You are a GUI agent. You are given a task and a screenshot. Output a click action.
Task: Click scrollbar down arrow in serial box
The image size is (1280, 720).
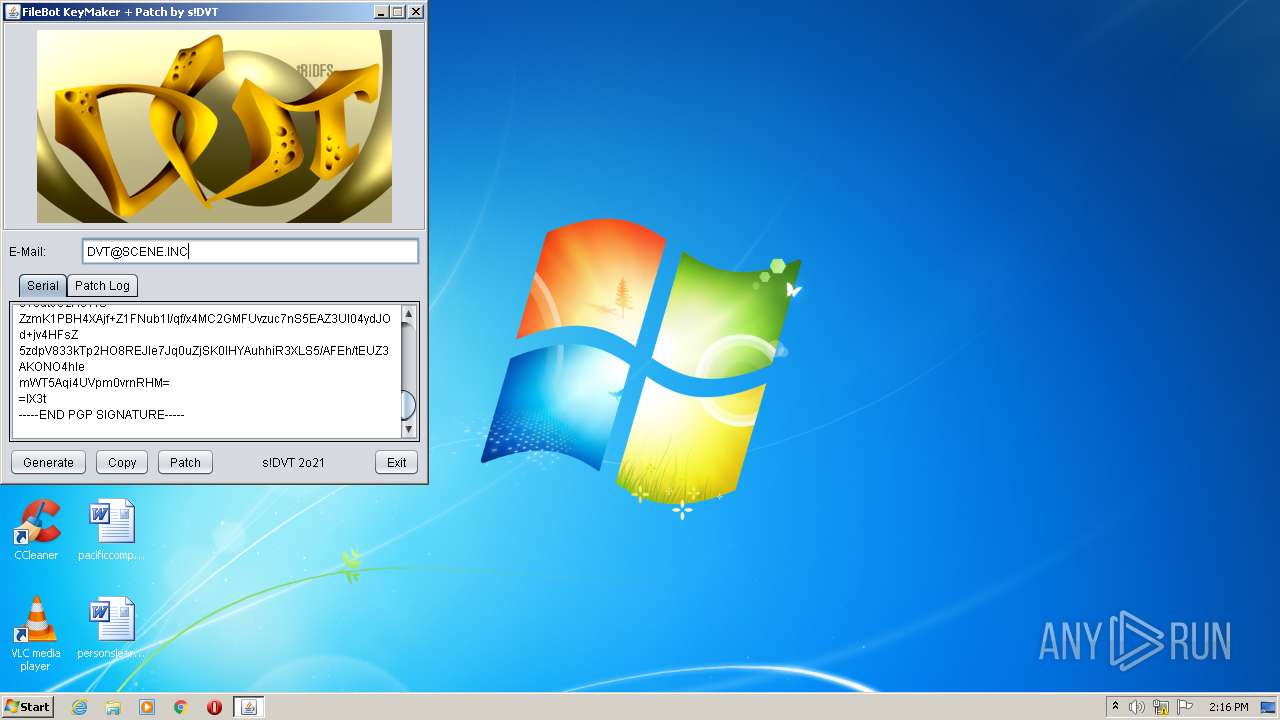[408, 429]
